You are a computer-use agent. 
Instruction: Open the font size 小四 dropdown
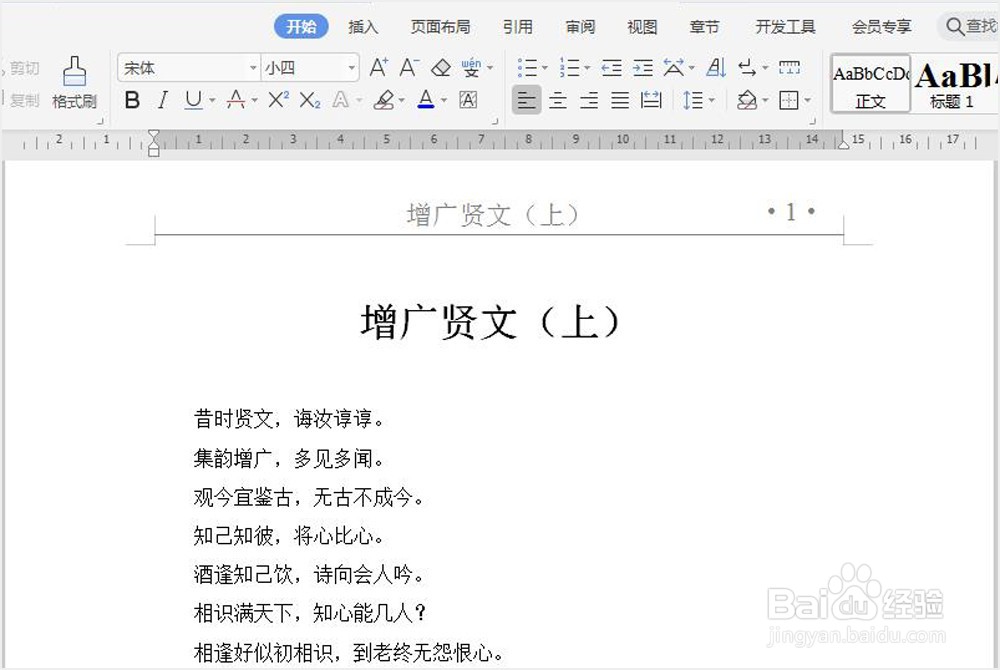(351, 68)
